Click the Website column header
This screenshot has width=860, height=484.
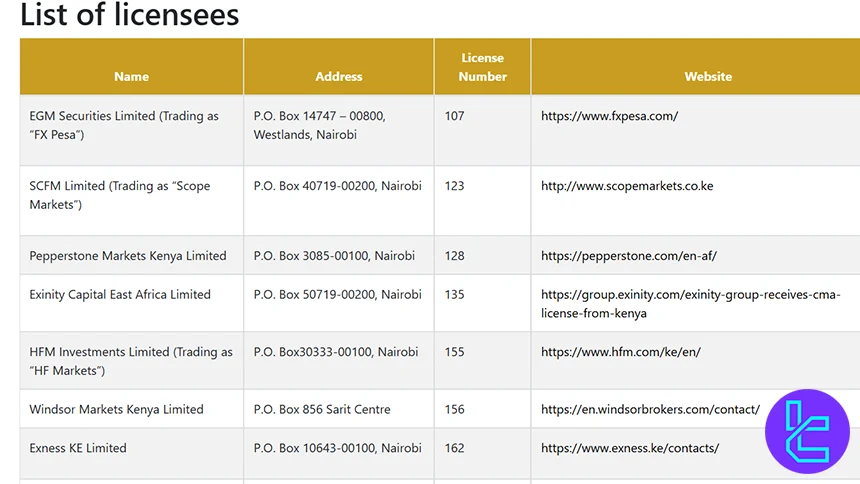(708, 76)
